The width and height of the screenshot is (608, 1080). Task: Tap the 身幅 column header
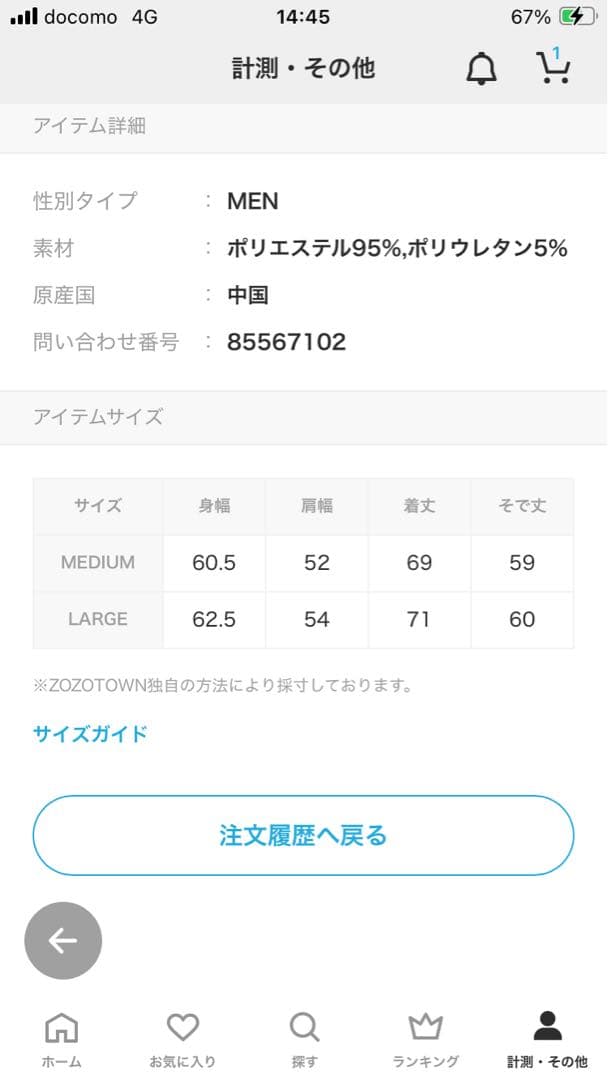pyautogui.click(x=214, y=506)
